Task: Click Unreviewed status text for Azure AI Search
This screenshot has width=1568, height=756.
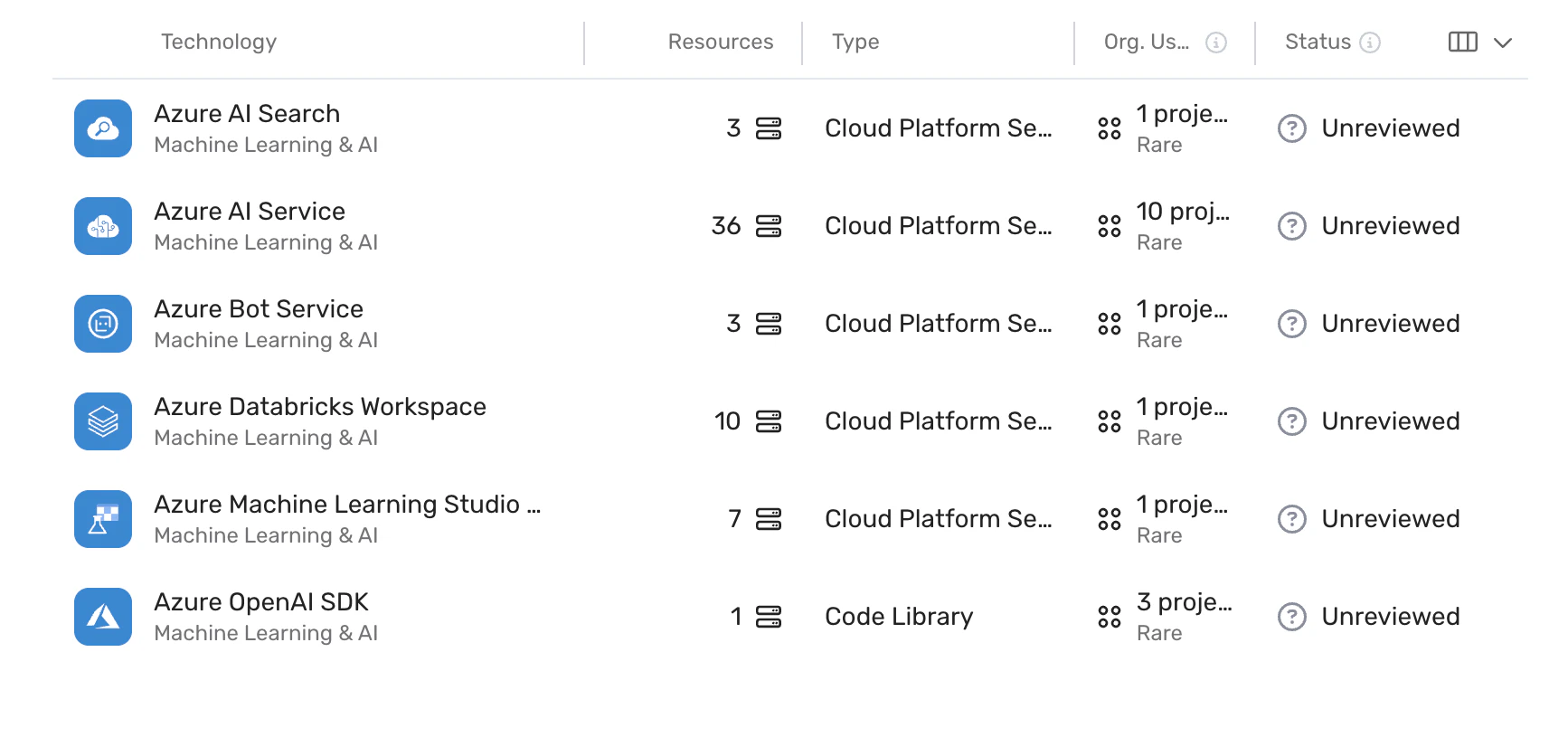Action: [x=1391, y=128]
